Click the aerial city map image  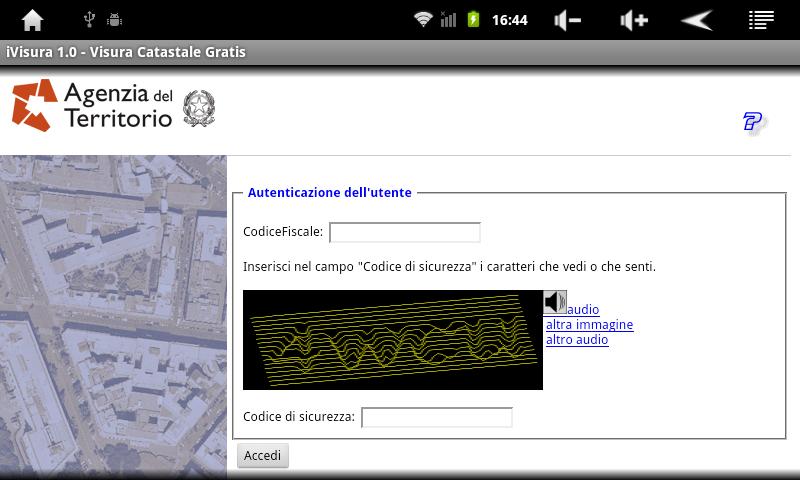coord(113,315)
